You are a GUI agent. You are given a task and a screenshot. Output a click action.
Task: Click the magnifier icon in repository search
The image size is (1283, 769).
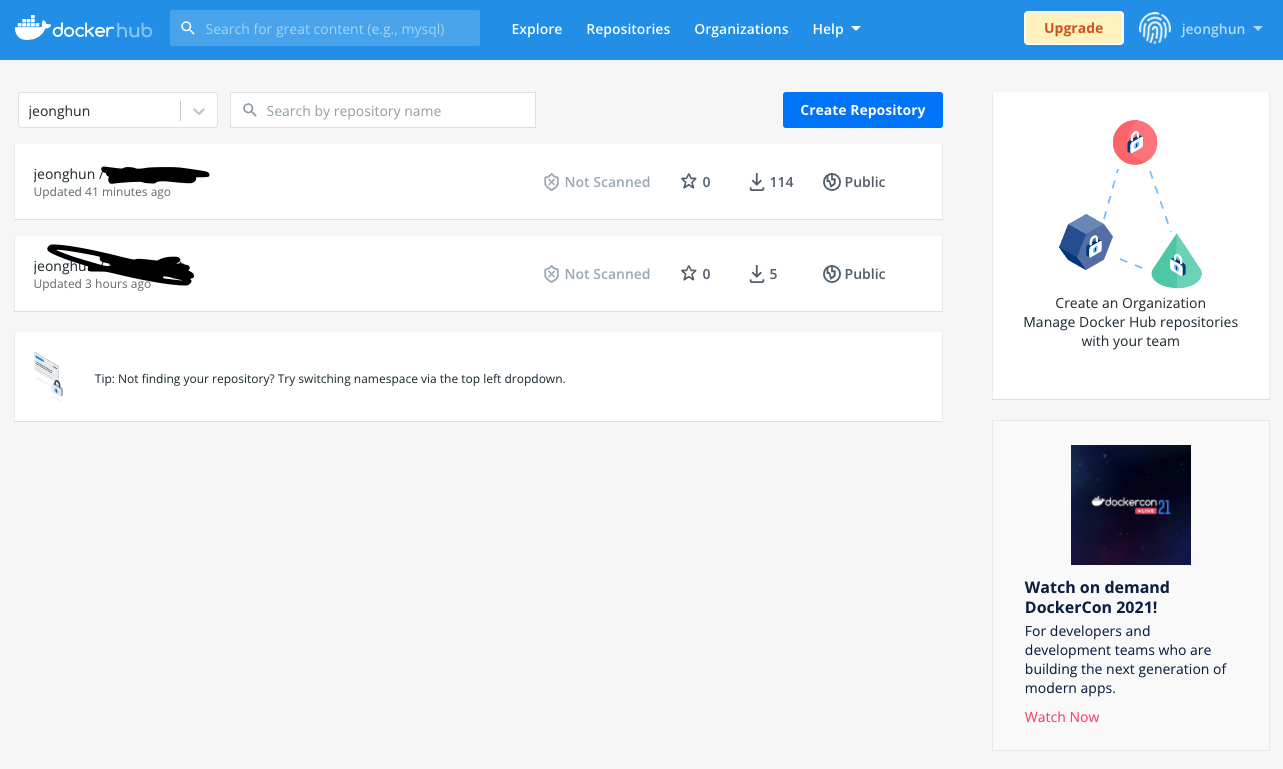tap(249, 110)
